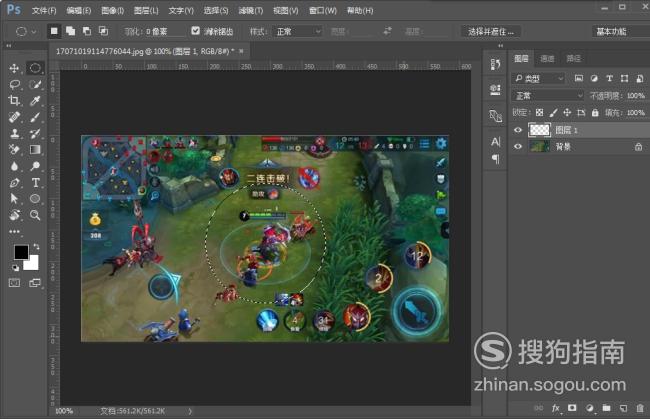Viewport: 650px width, 419px height.
Task: Open the blend mode 正常 dropdown
Action: 548,96
